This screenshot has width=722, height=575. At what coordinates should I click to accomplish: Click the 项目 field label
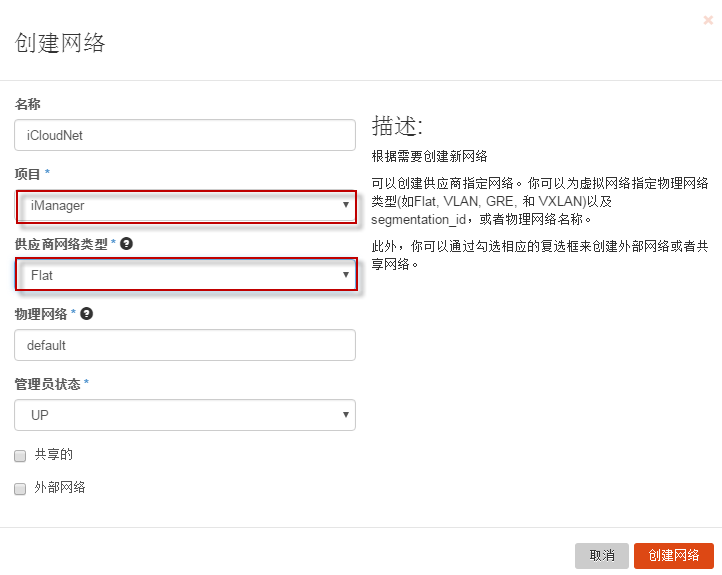28,174
